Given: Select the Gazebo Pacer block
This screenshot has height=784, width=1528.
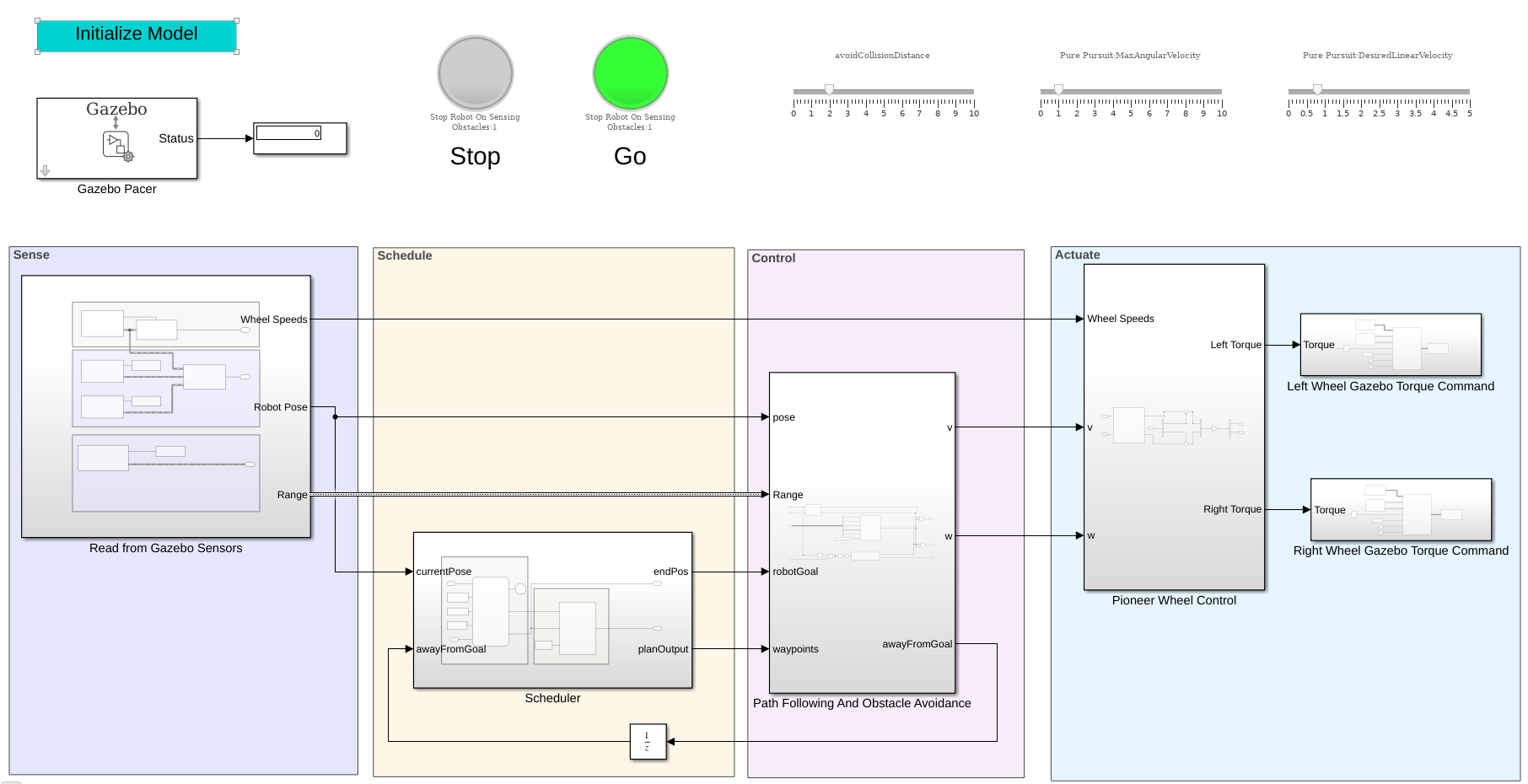Looking at the screenshot, I should coord(117,138).
